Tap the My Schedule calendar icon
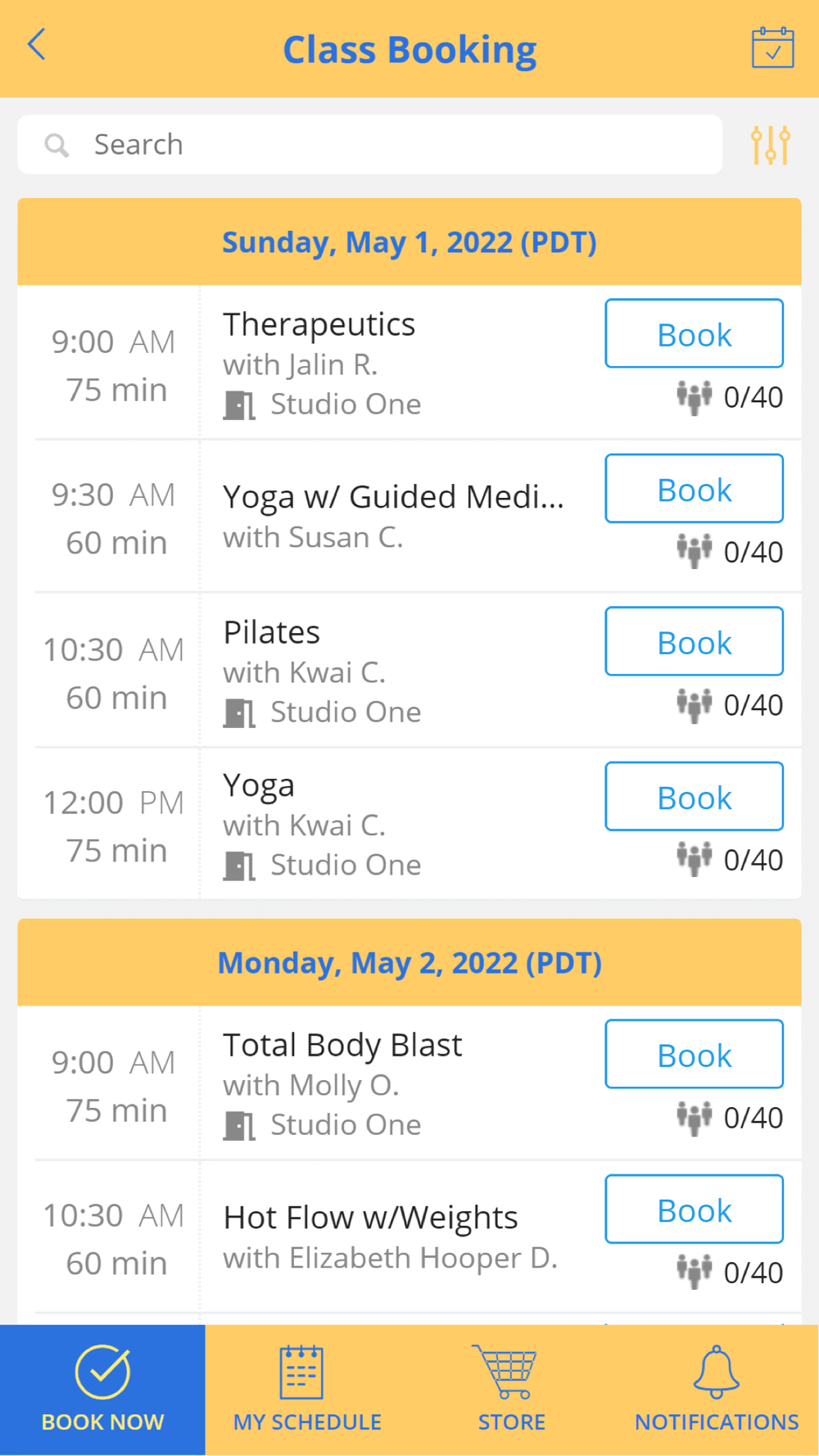The height and width of the screenshot is (1456, 819). click(x=301, y=1372)
